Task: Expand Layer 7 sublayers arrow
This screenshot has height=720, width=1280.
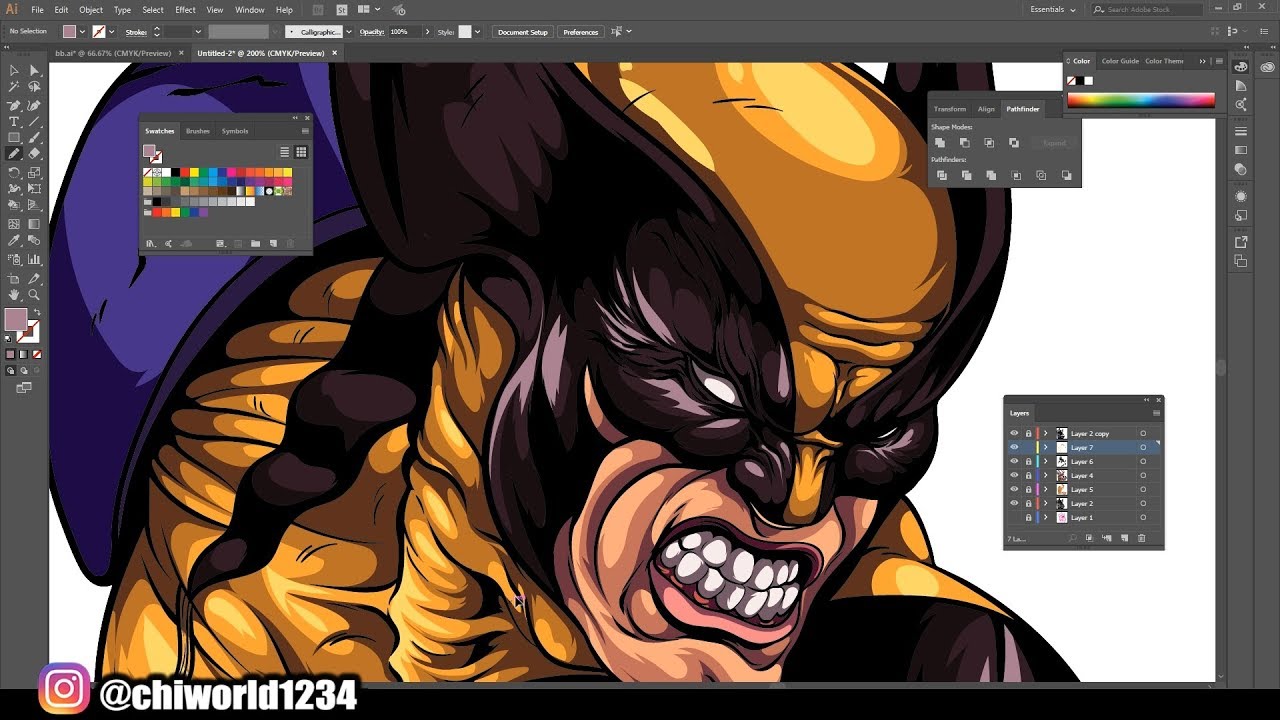Action: click(x=1046, y=447)
